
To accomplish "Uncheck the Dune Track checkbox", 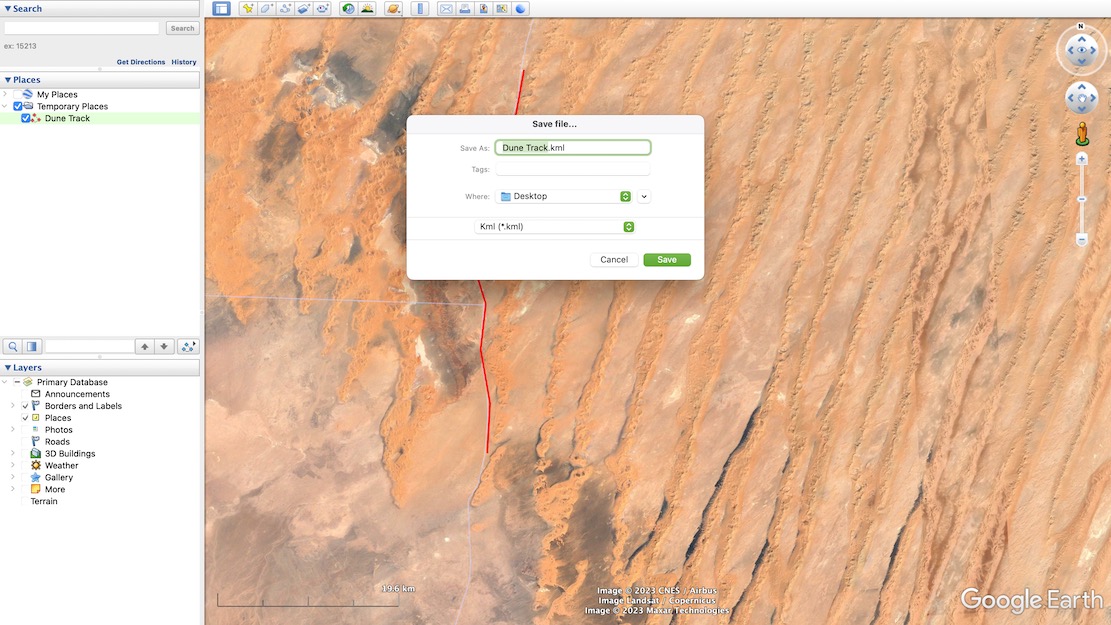I will (x=26, y=118).
